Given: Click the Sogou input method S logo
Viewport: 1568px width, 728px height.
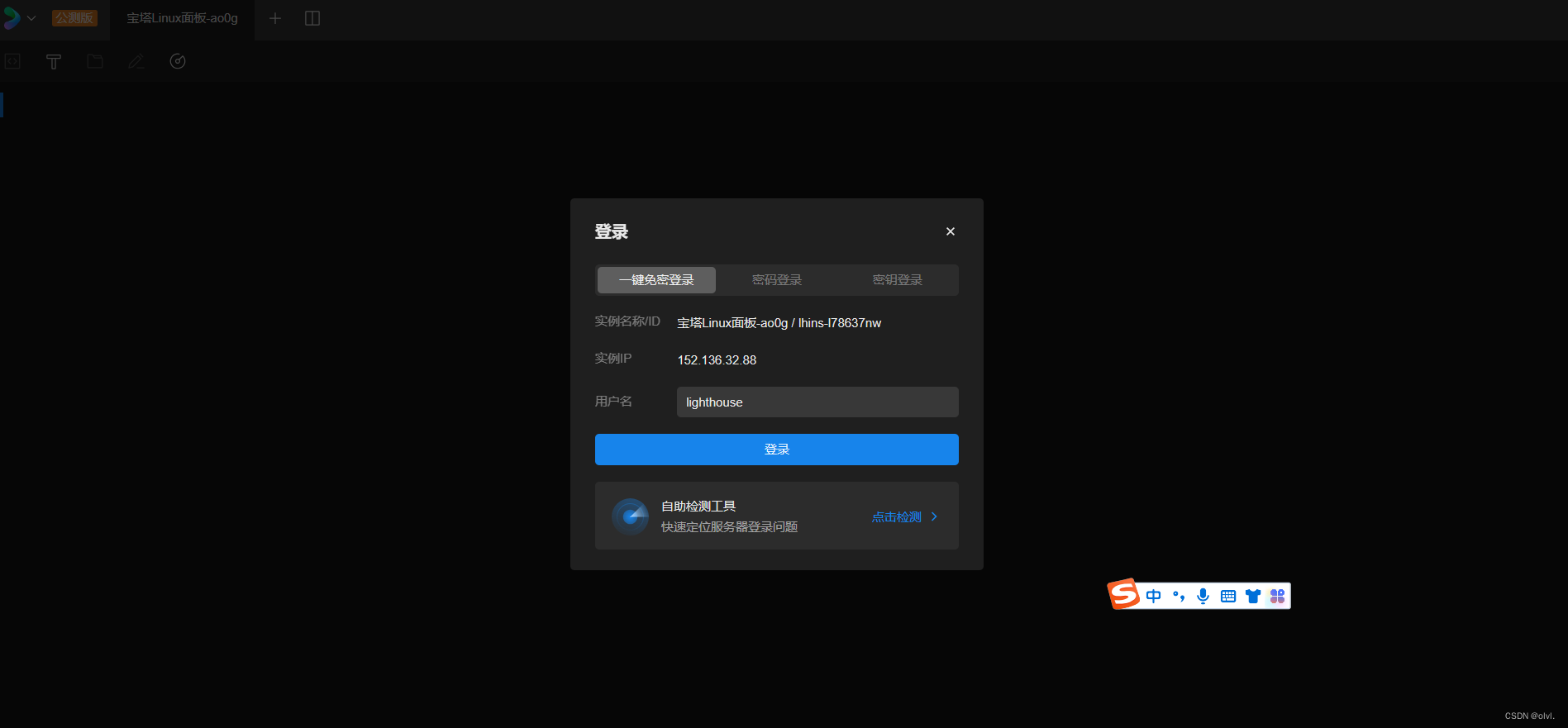Looking at the screenshot, I should point(1124,594).
